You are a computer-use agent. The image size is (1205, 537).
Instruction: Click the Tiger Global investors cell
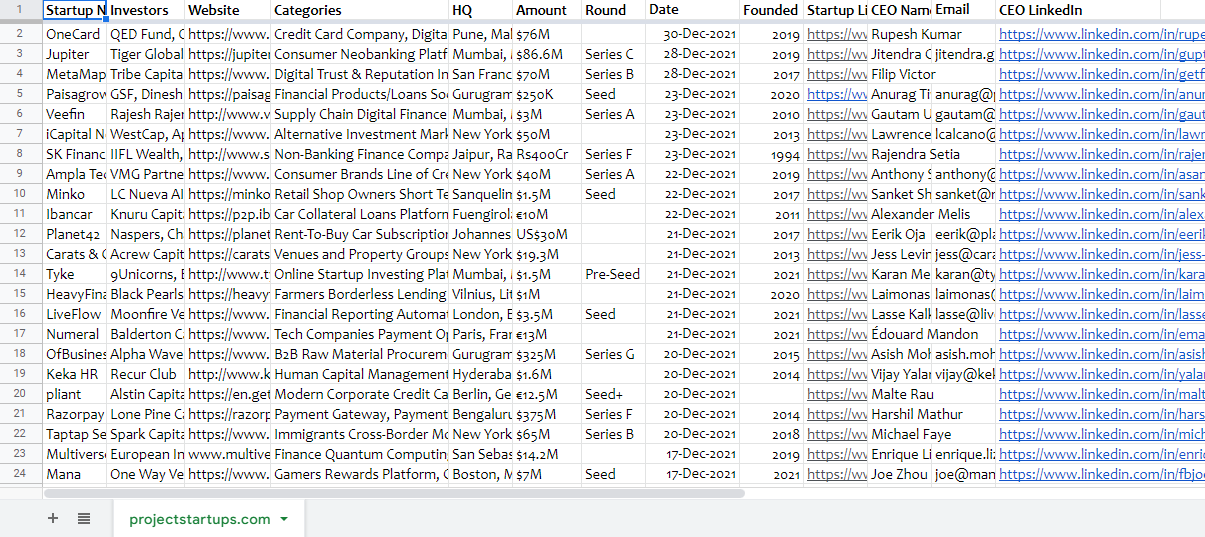pos(146,54)
